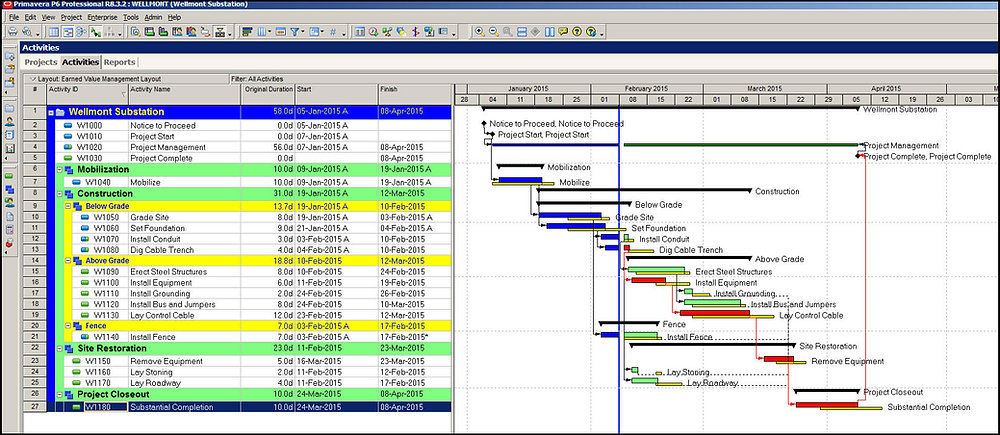
Task: Sort by the Activity Name column header
Action: [x=186, y=94]
